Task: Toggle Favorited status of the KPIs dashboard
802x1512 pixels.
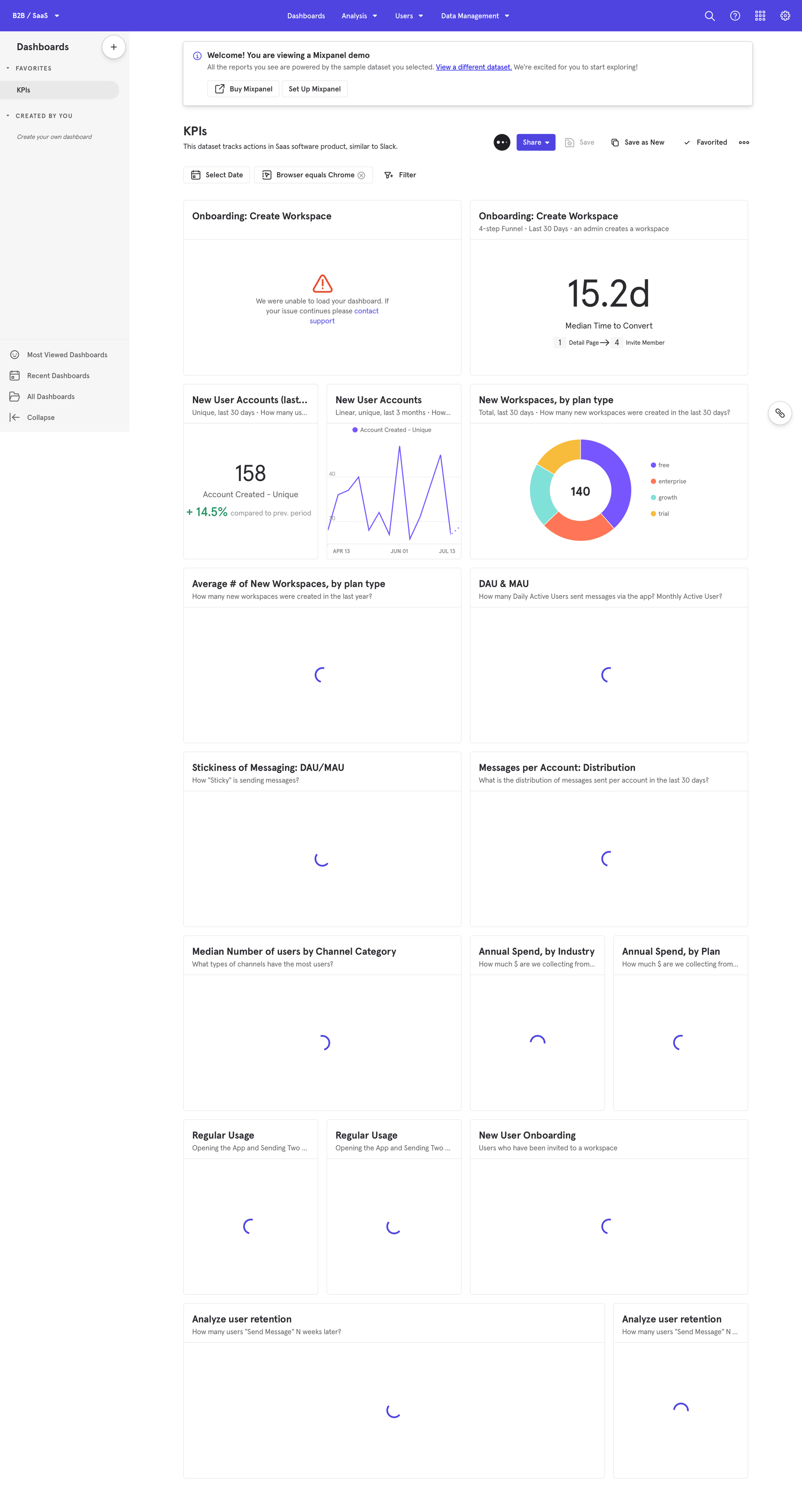Action: tap(705, 142)
